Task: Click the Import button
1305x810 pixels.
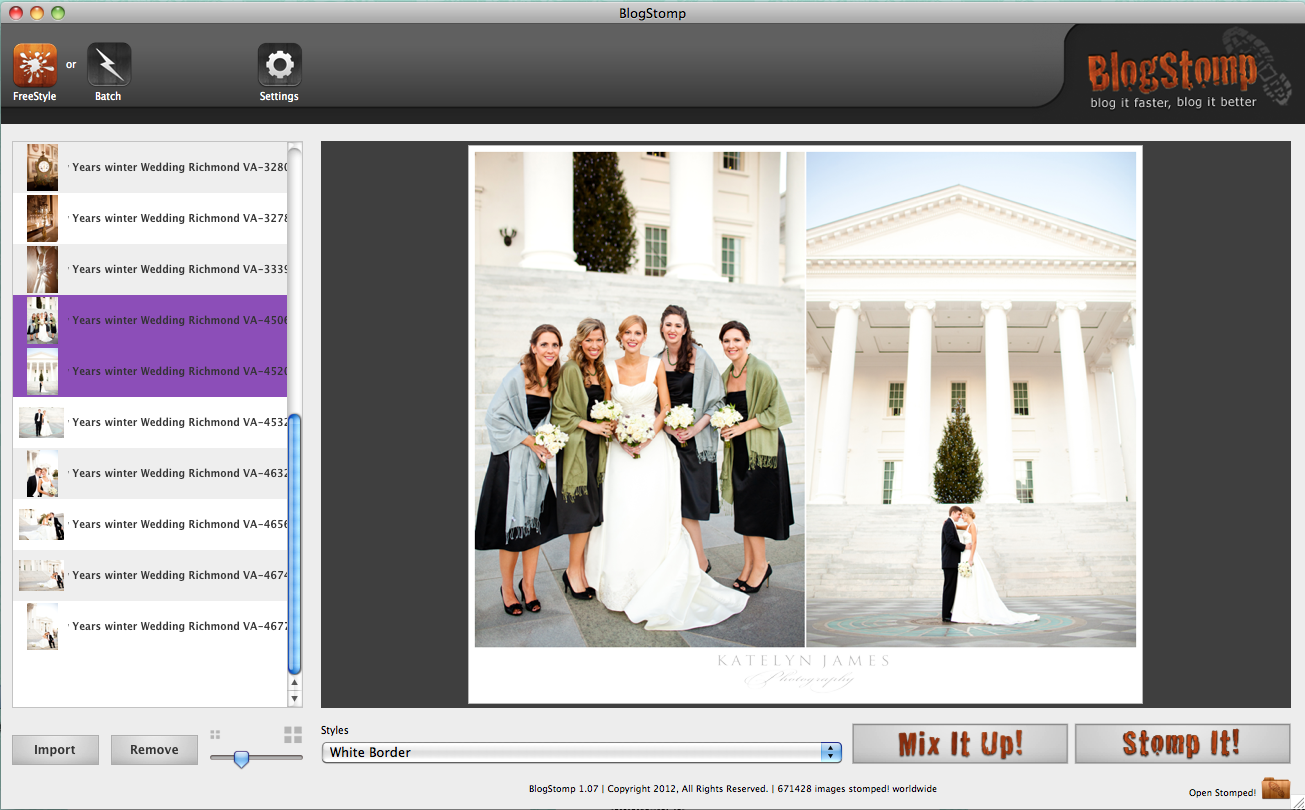Action: (55, 750)
